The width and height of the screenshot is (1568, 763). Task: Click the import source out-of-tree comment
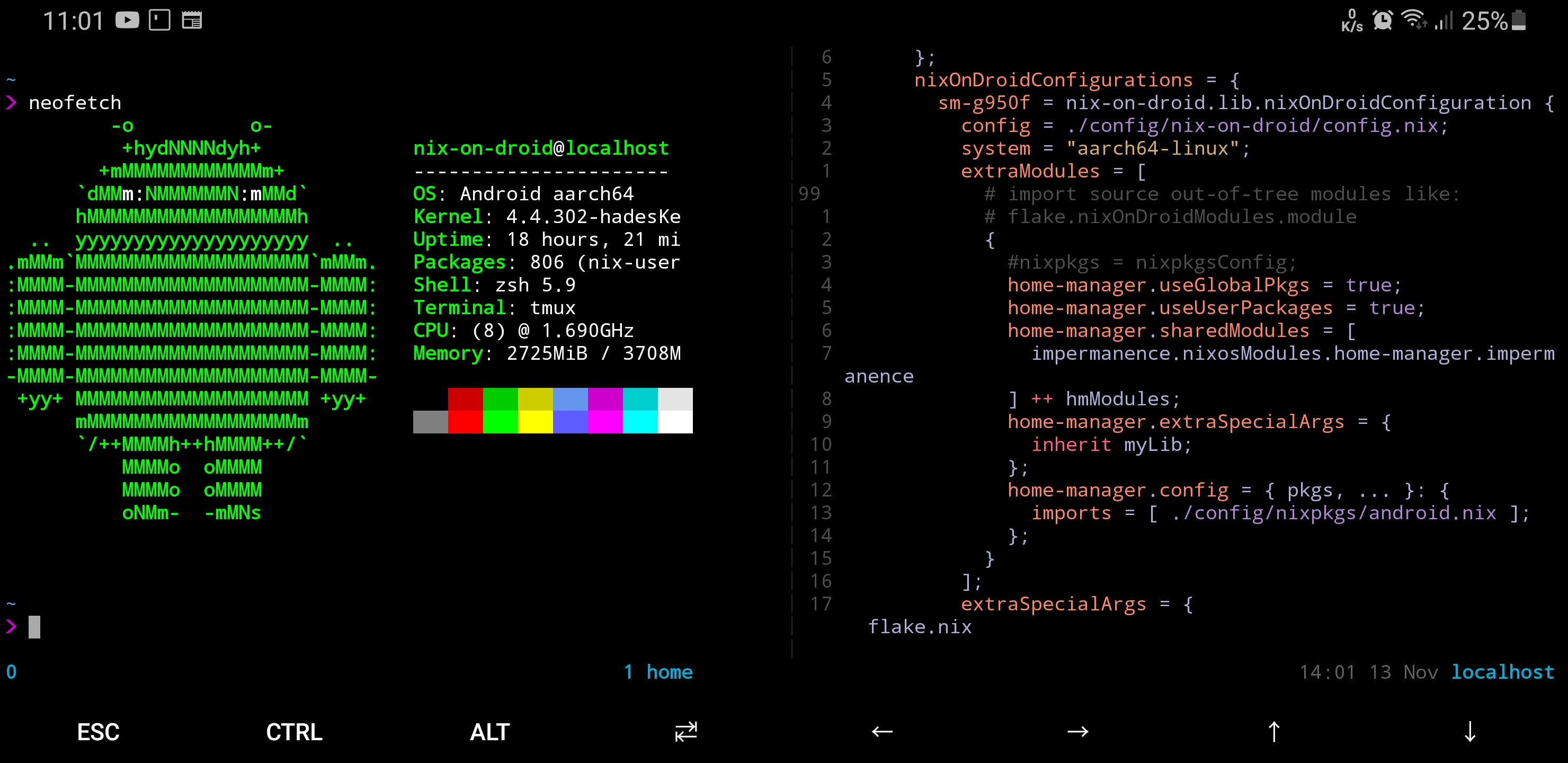click(x=1222, y=193)
